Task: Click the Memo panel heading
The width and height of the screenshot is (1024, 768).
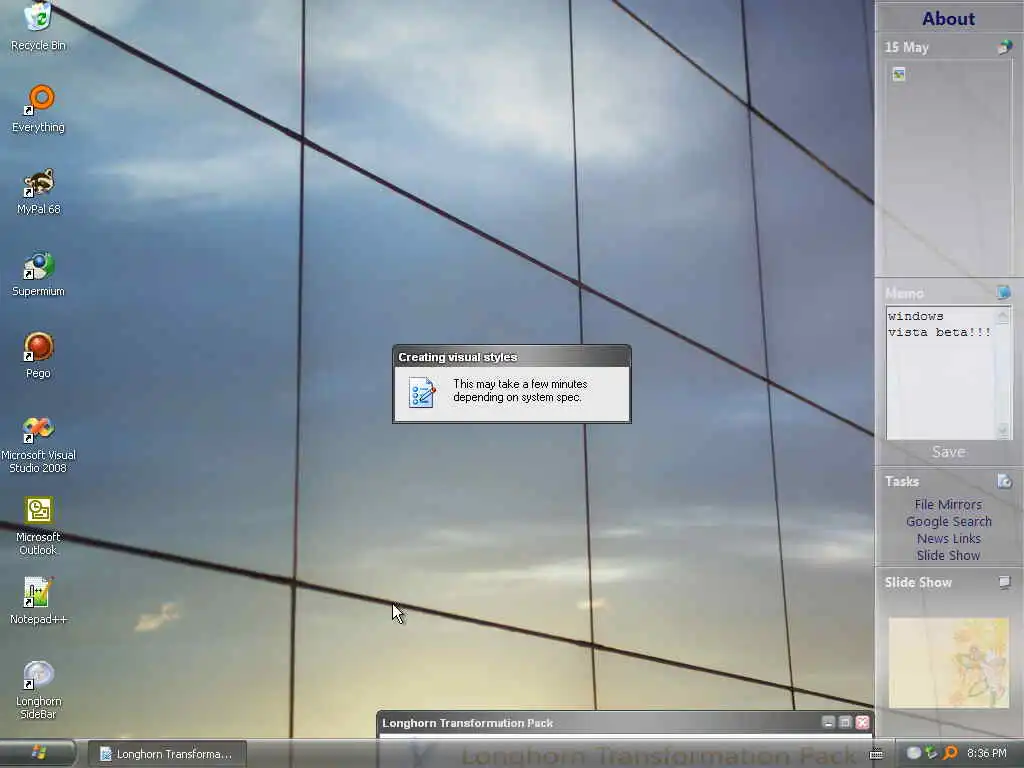Action: [904, 293]
